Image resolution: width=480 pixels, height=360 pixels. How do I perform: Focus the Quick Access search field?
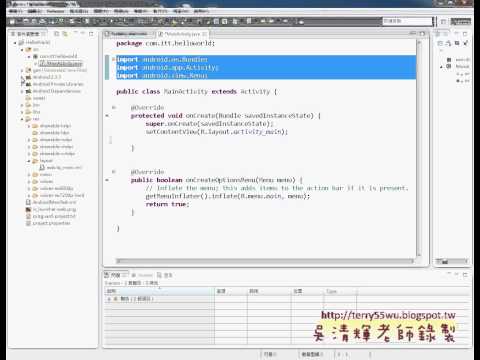[x=407, y=21]
